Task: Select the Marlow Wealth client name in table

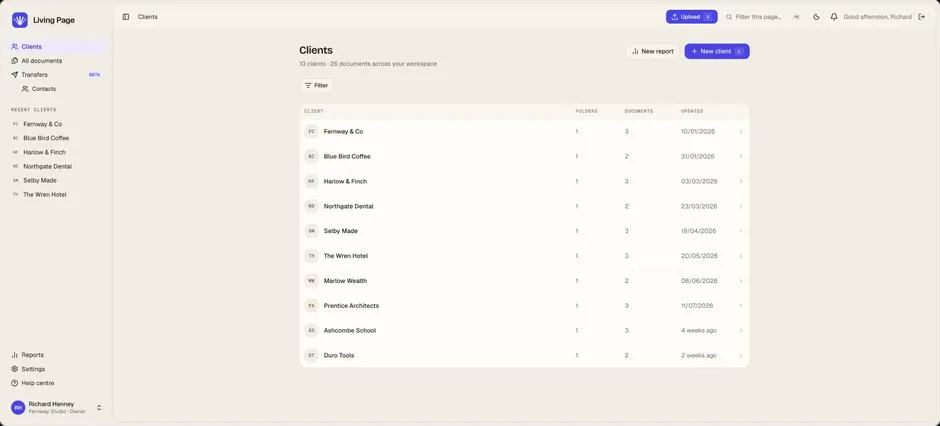Action: coord(345,280)
